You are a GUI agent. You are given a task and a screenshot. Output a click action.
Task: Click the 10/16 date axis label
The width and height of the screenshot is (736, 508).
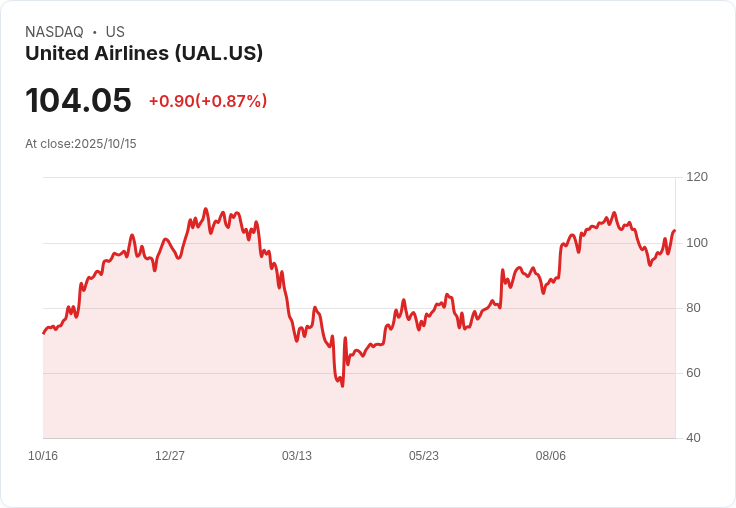[x=43, y=456]
